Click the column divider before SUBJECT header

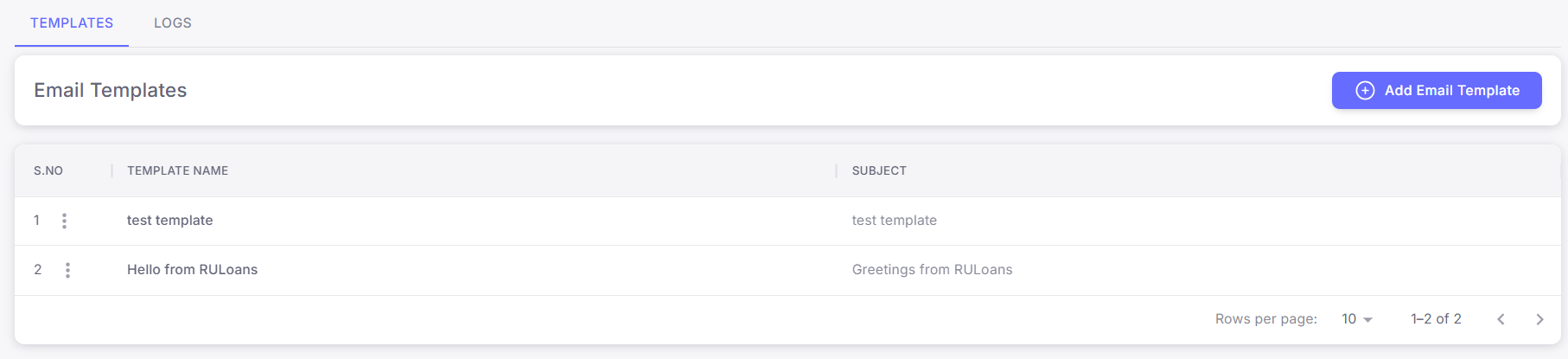837,171
